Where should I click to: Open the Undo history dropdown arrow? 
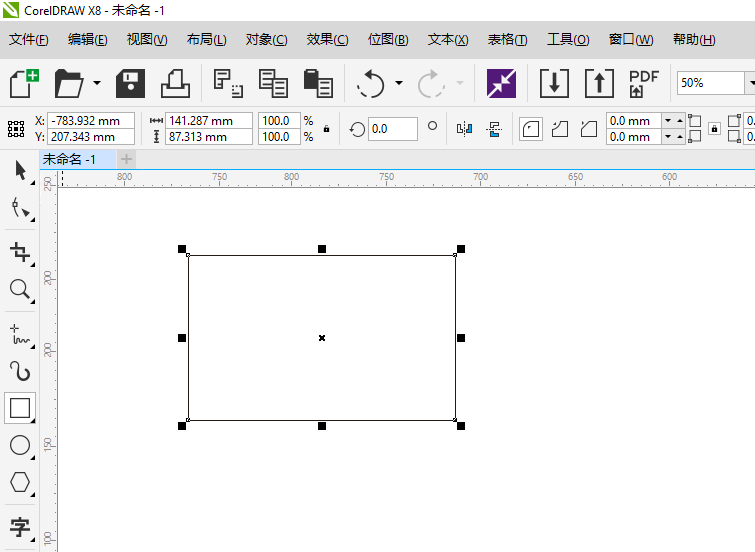(399, 83)
